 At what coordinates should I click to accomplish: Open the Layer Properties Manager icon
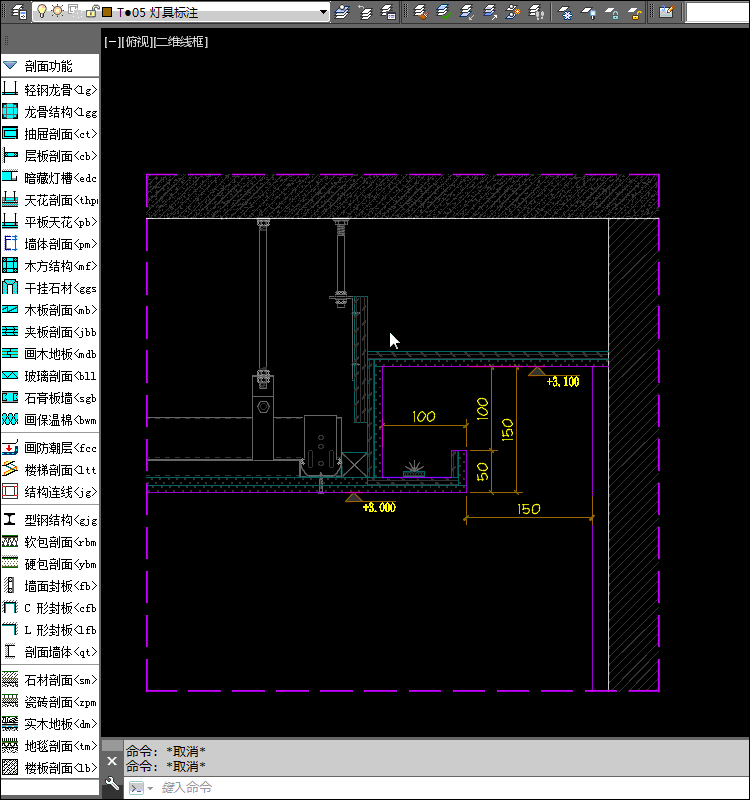(x=19, y=11)
